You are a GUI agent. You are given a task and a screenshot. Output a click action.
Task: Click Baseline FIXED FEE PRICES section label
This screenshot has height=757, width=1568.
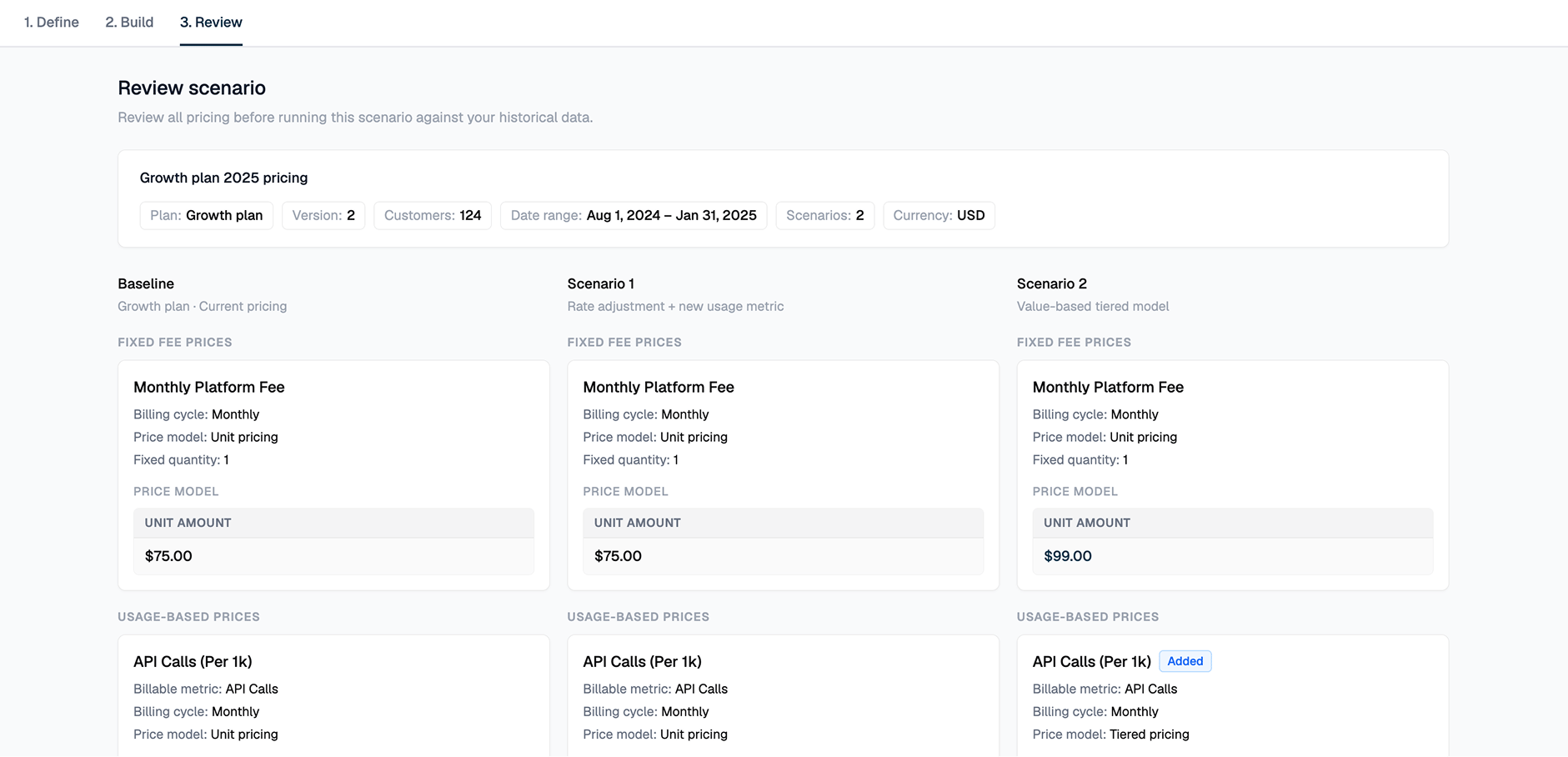175,343
